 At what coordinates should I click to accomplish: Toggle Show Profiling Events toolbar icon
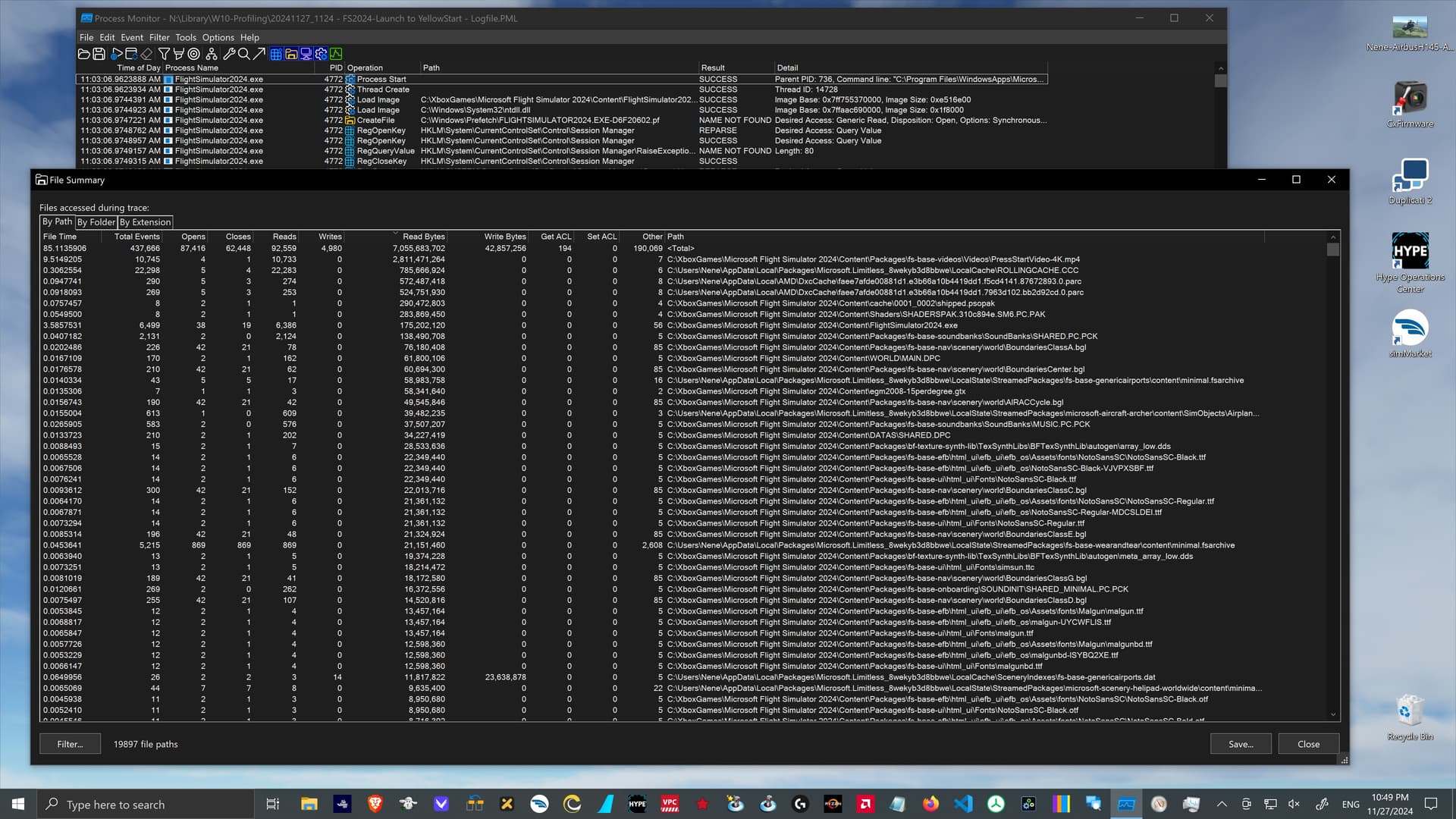(x=336, y=54)
